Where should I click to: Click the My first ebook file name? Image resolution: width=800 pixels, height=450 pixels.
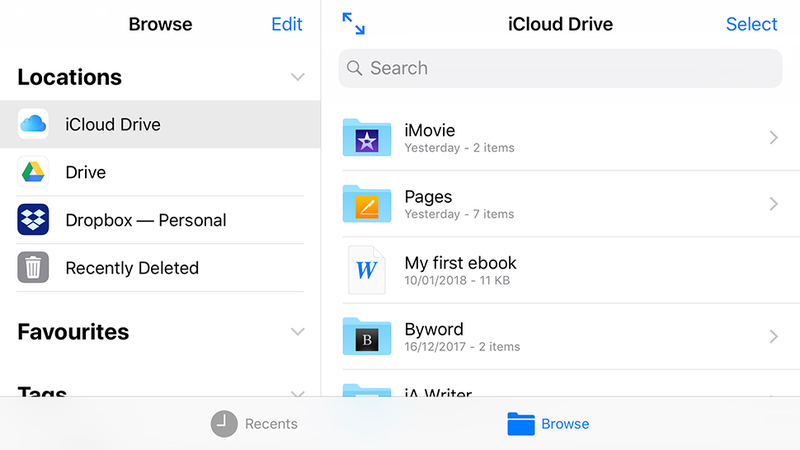(x=460, y=263)
